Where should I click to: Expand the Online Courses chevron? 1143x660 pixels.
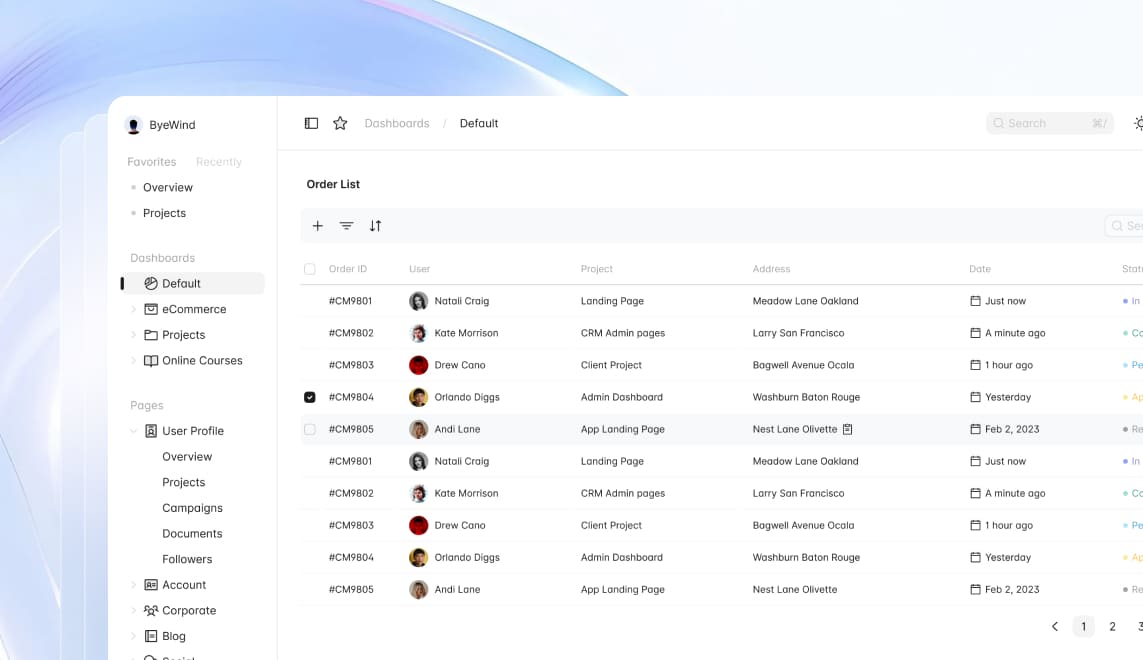(134, 361)
